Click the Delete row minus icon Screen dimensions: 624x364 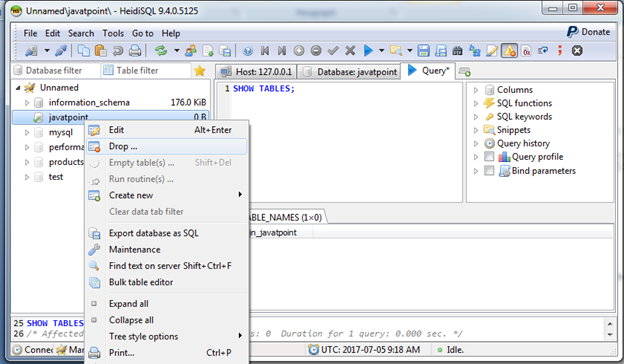tap(316, 51)
